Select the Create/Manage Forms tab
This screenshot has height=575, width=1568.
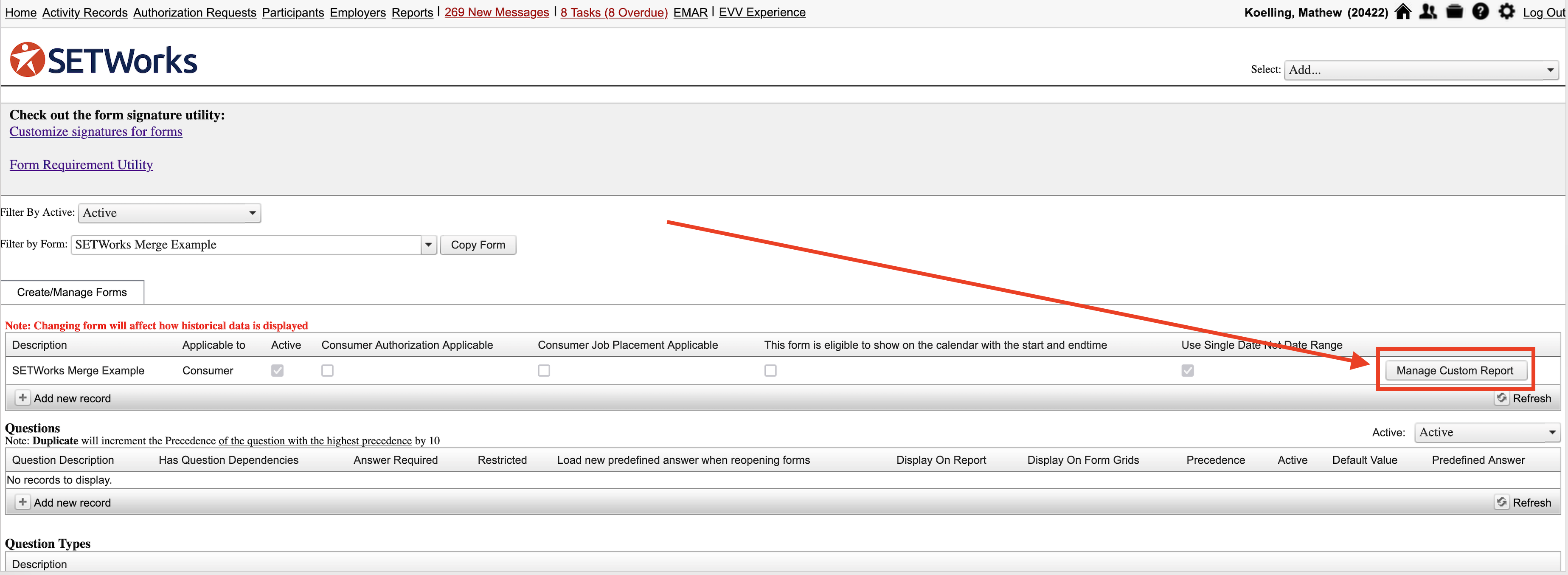(x=72, y=292)
